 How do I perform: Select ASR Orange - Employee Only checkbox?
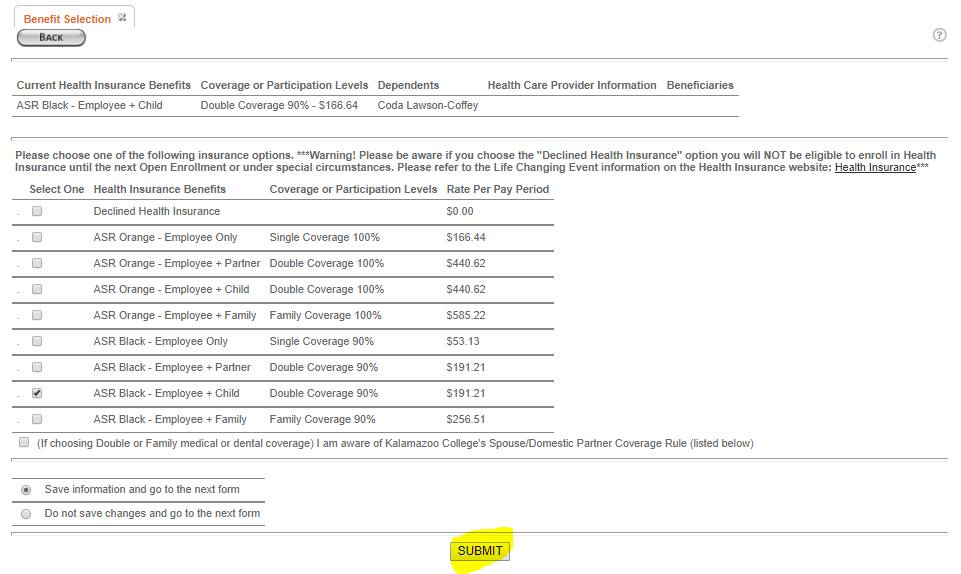pos(37,237)
